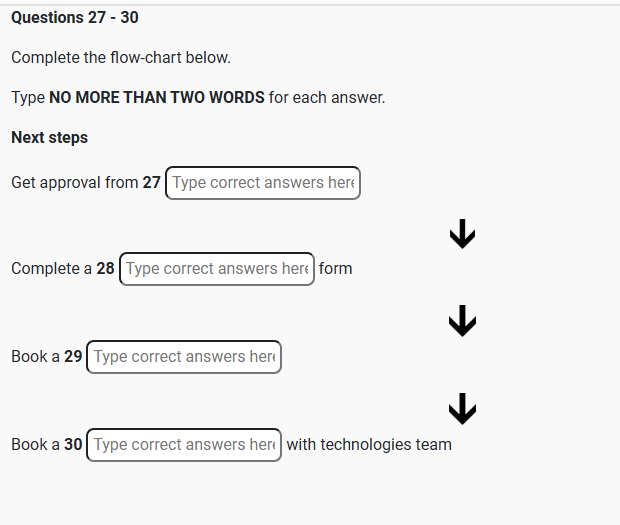Click the down arrow between steps 29 and 30
The height and width of the screenshot is (525, 620).
click(x=462, y=408)
